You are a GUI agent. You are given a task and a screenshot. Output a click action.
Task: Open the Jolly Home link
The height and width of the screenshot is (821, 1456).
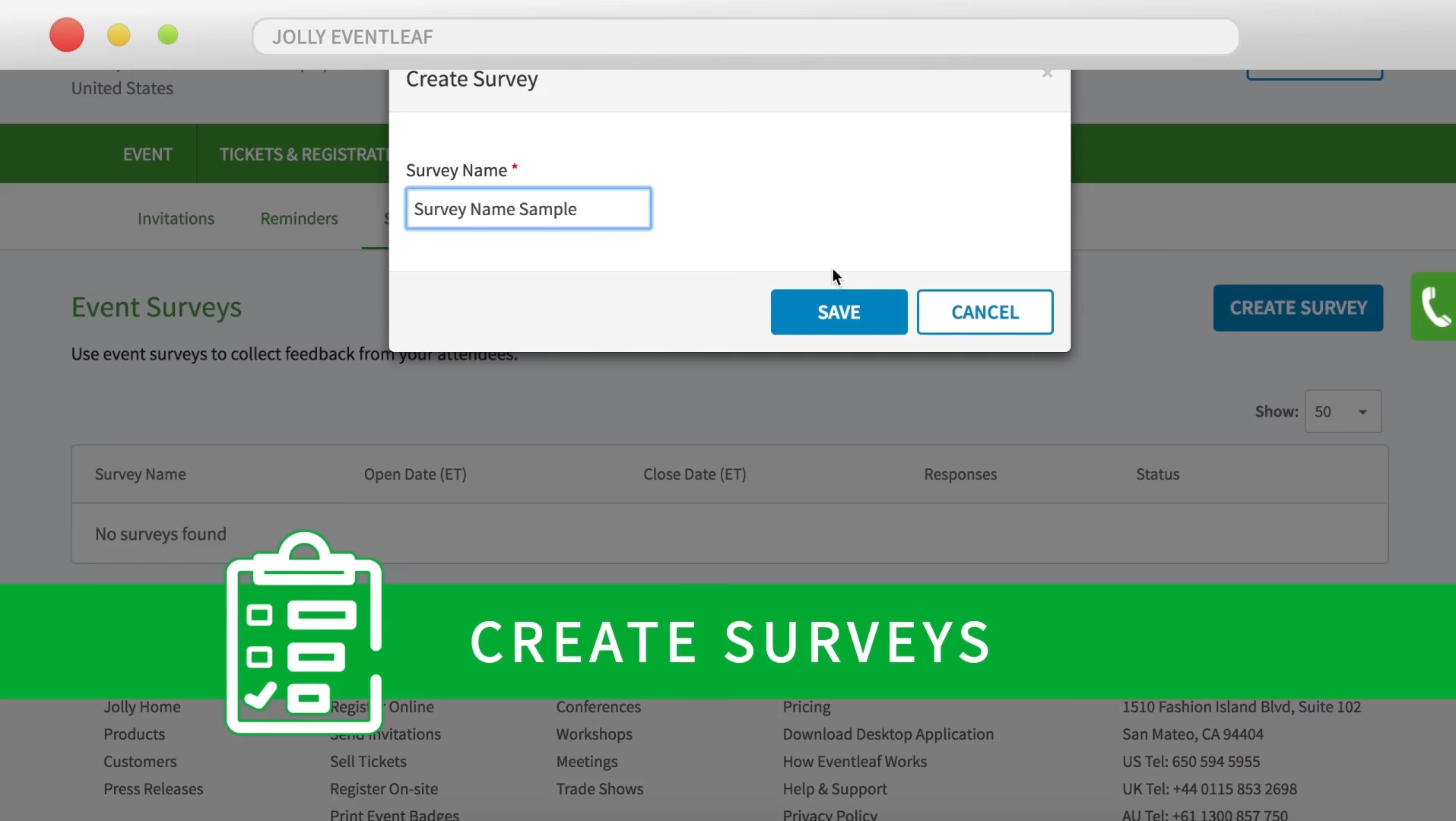pyautogui.click(x=141, y=707)
